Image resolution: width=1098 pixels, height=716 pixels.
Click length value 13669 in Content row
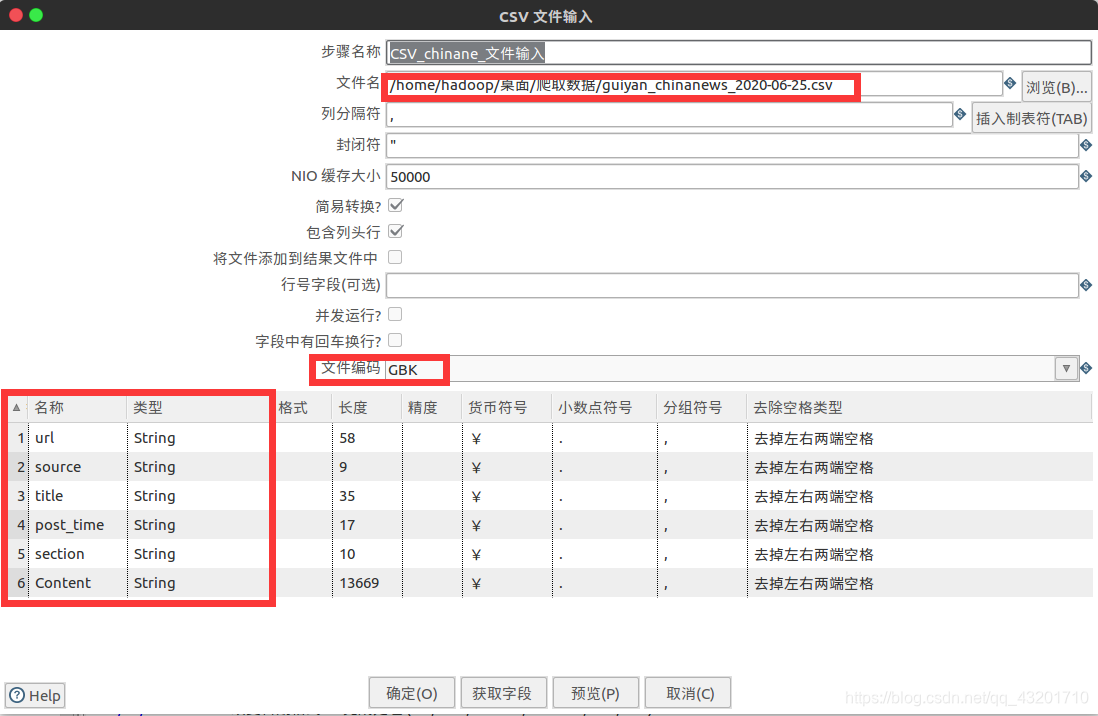367,583
